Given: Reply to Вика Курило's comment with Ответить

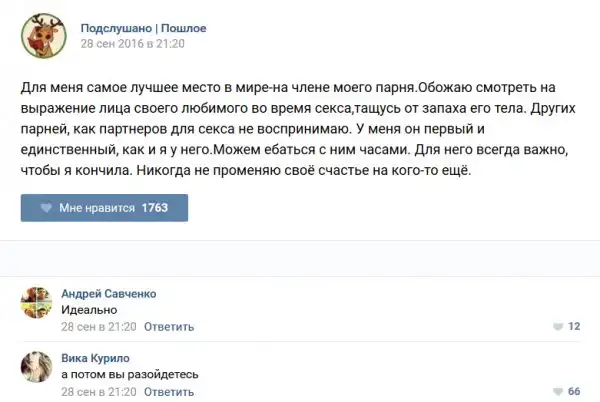Looking at the screenshot, I should (x=168, y=391).
